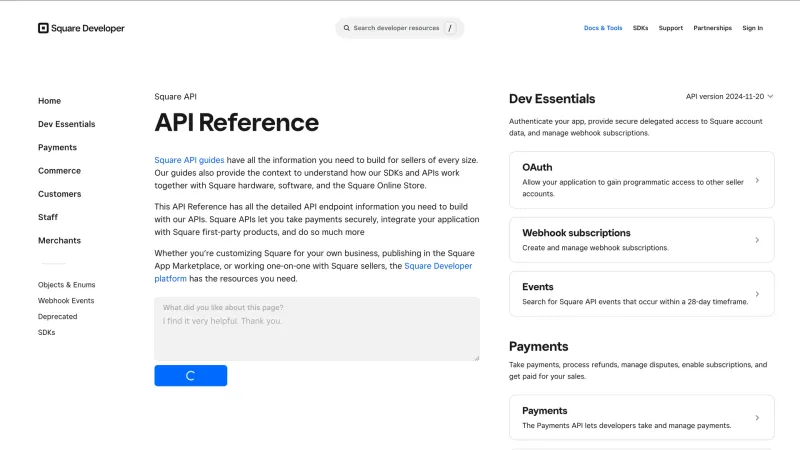
Task: Select Merchants in sidebar
Action: [59, 240]
